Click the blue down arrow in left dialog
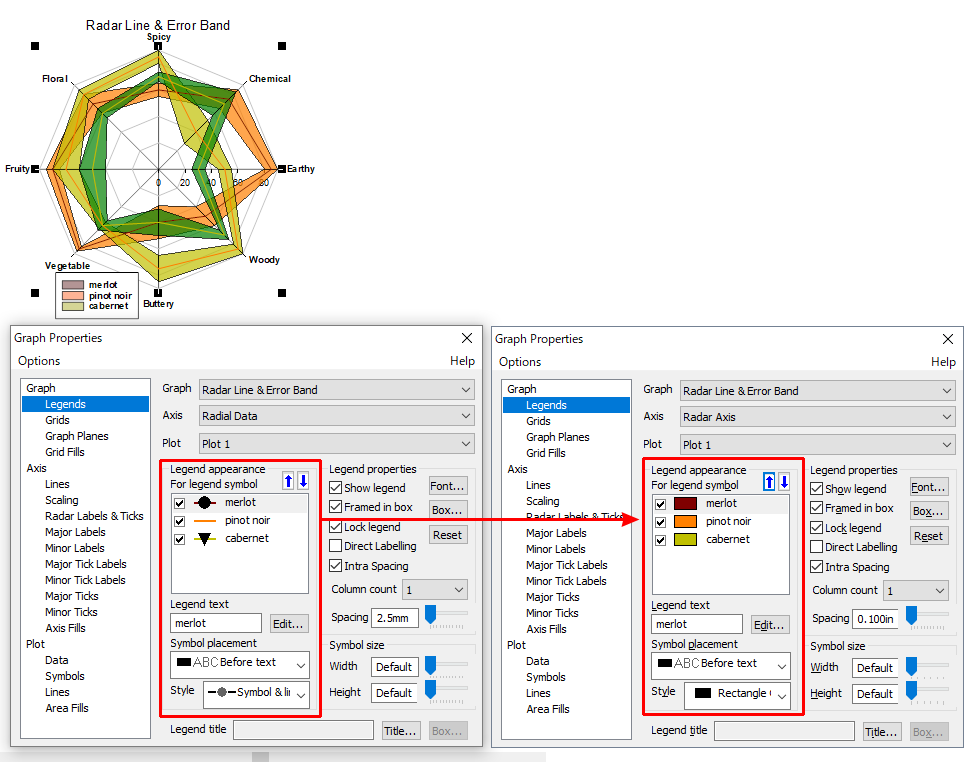Viewport: 974px width, 762px height. pyautogui.click(x=303, y=481)
